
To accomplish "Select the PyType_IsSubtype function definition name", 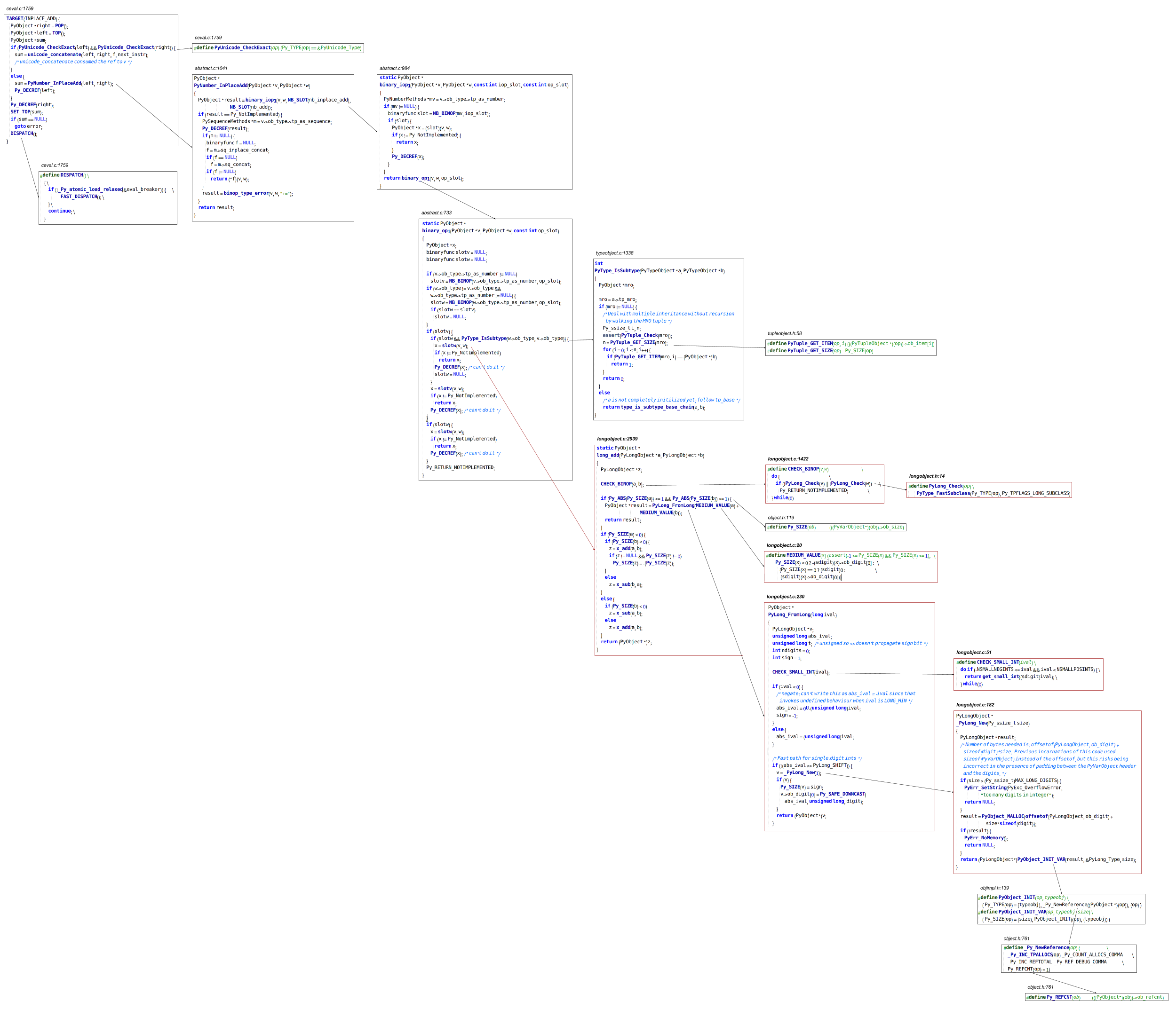I will click(617, 270).
